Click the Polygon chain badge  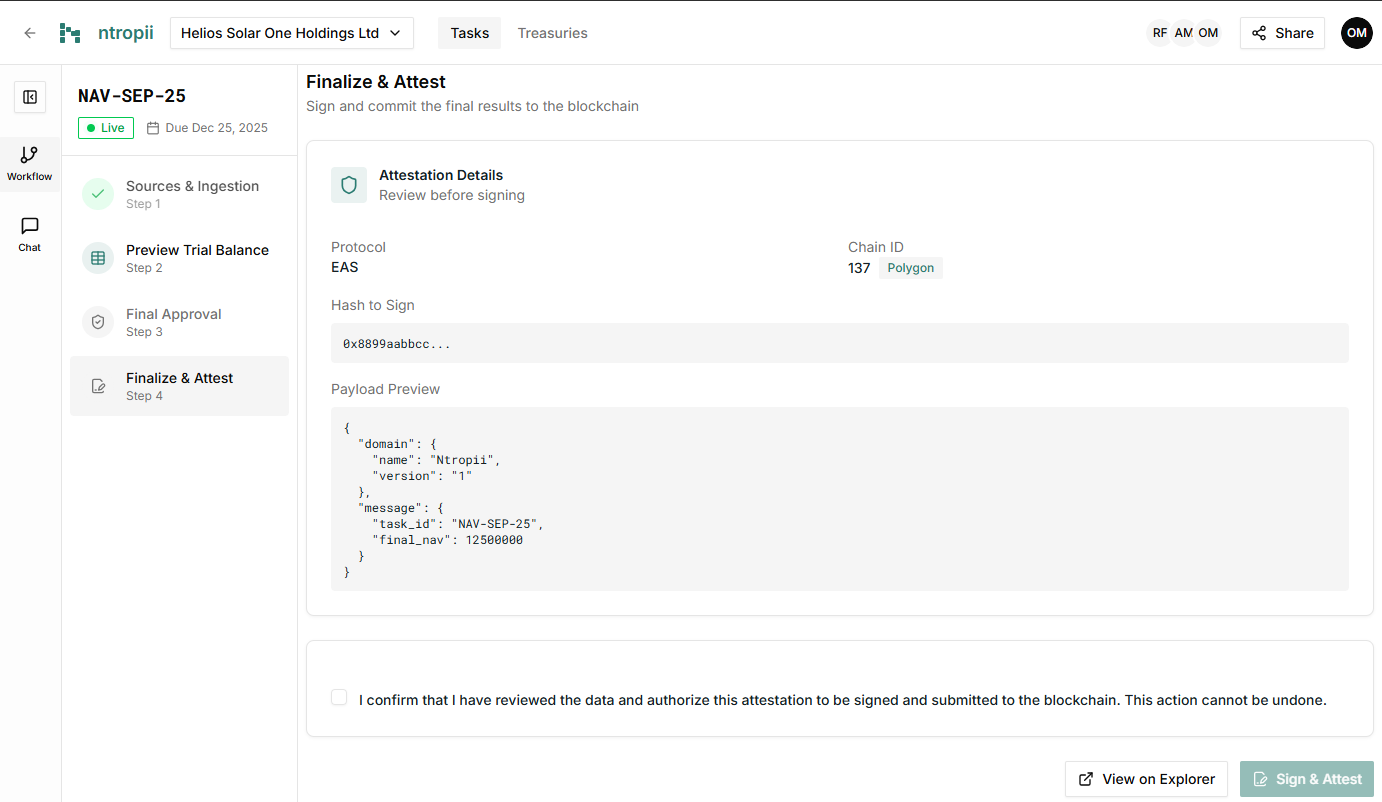910,267
